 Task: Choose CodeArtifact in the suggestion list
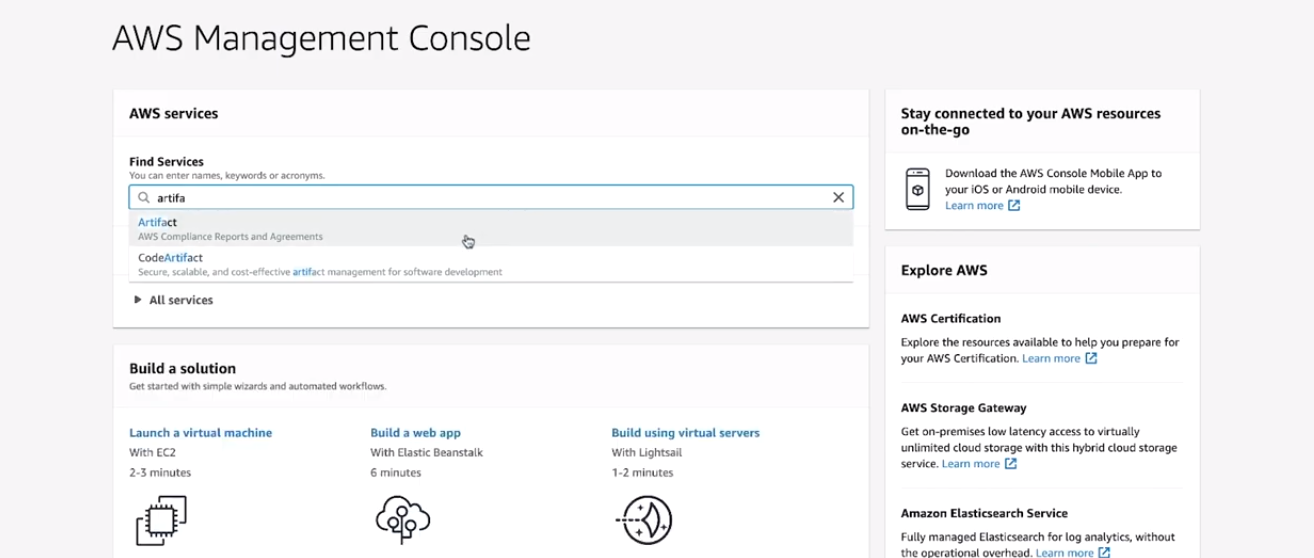click(170, 258)
